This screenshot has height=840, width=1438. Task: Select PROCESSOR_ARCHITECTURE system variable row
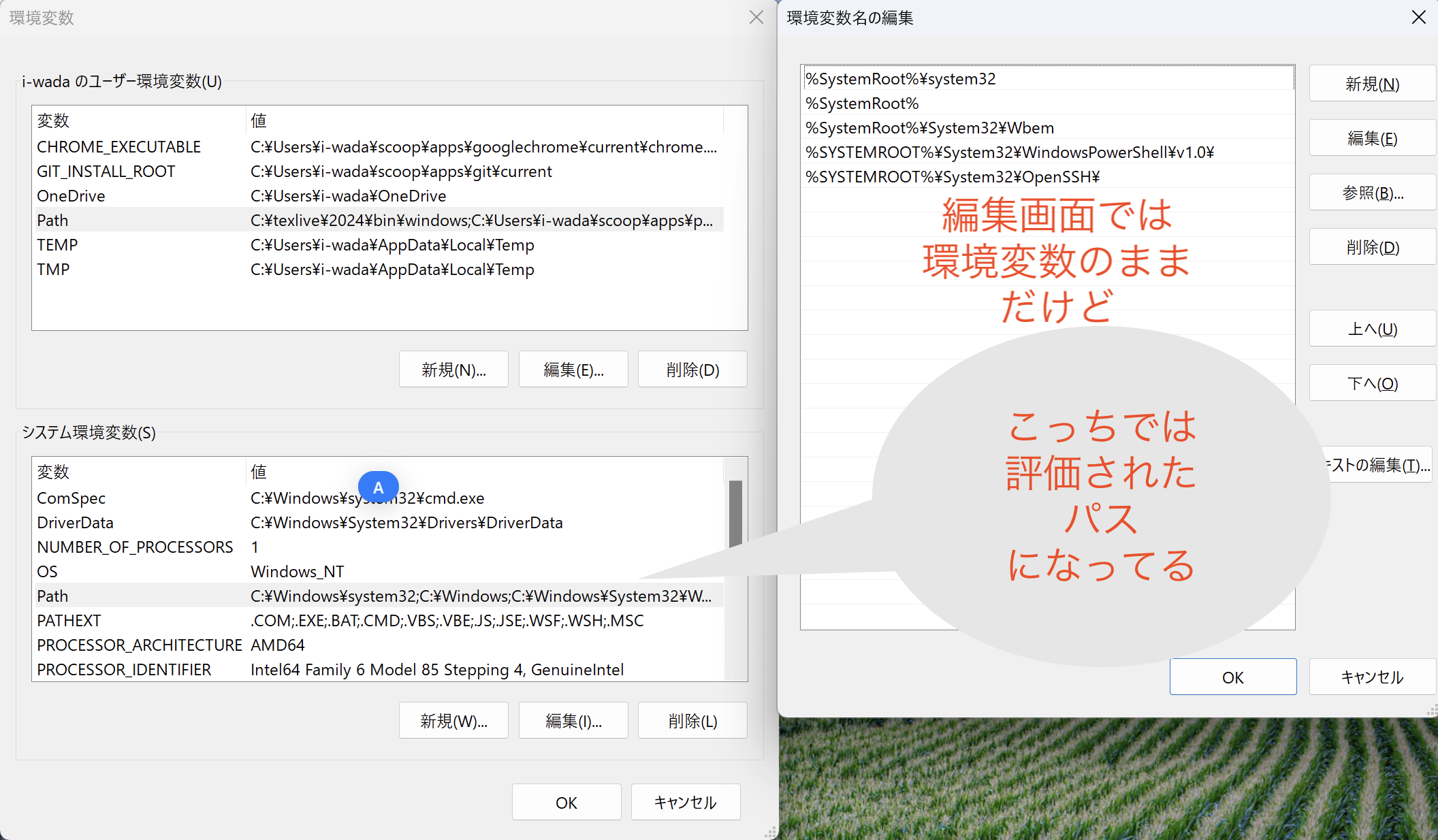click(x=379, y=645)
